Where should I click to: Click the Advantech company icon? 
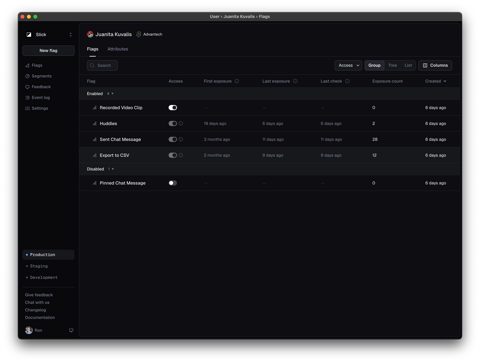pyautogui.click(x=139, y=34)
